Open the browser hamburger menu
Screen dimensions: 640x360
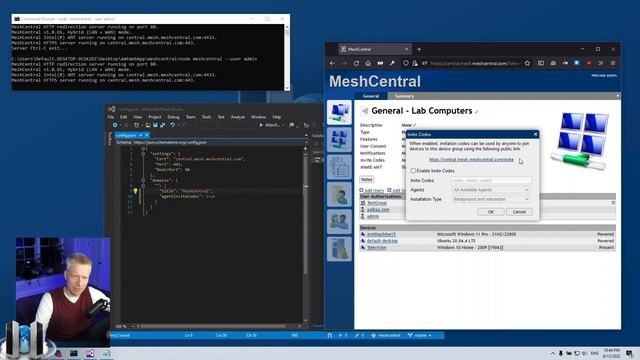pyautogui.click(x=613, y=63)
